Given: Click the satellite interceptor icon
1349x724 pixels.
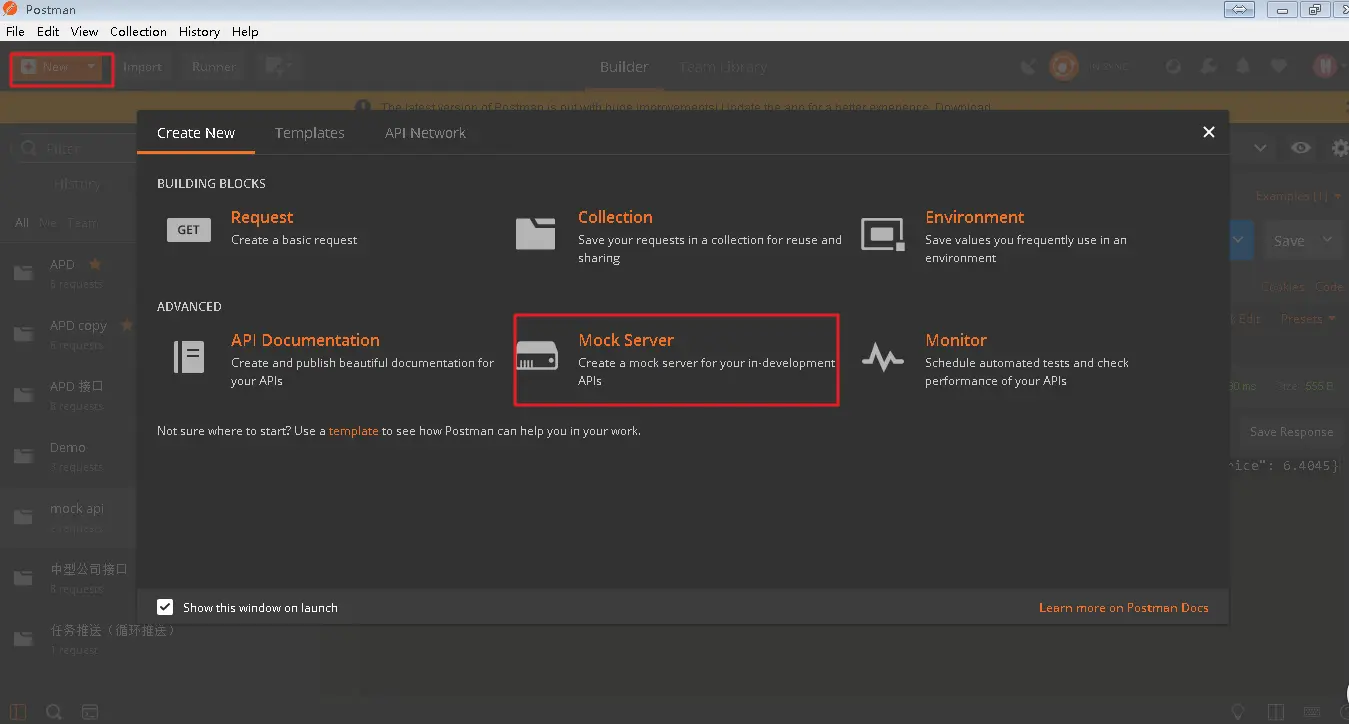Looking at the screenshot, I should point(1028,67).
